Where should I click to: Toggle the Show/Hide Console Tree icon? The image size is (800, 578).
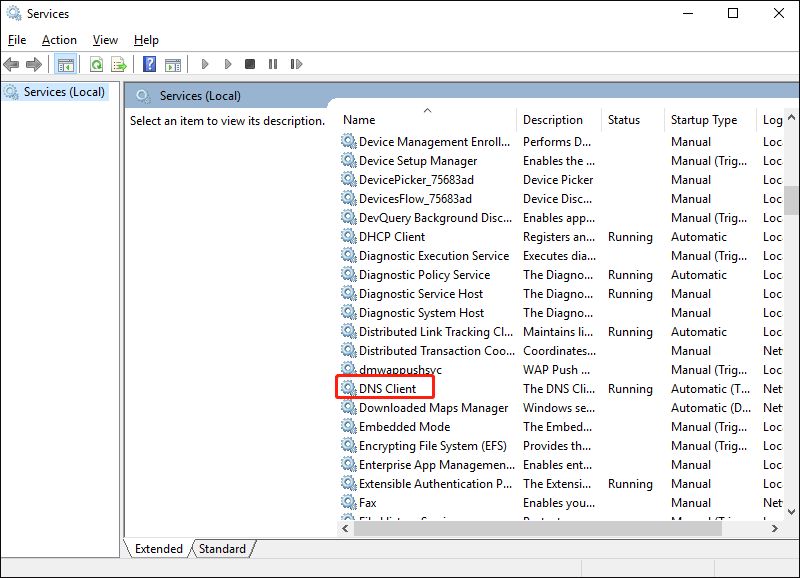coord(66,64)
